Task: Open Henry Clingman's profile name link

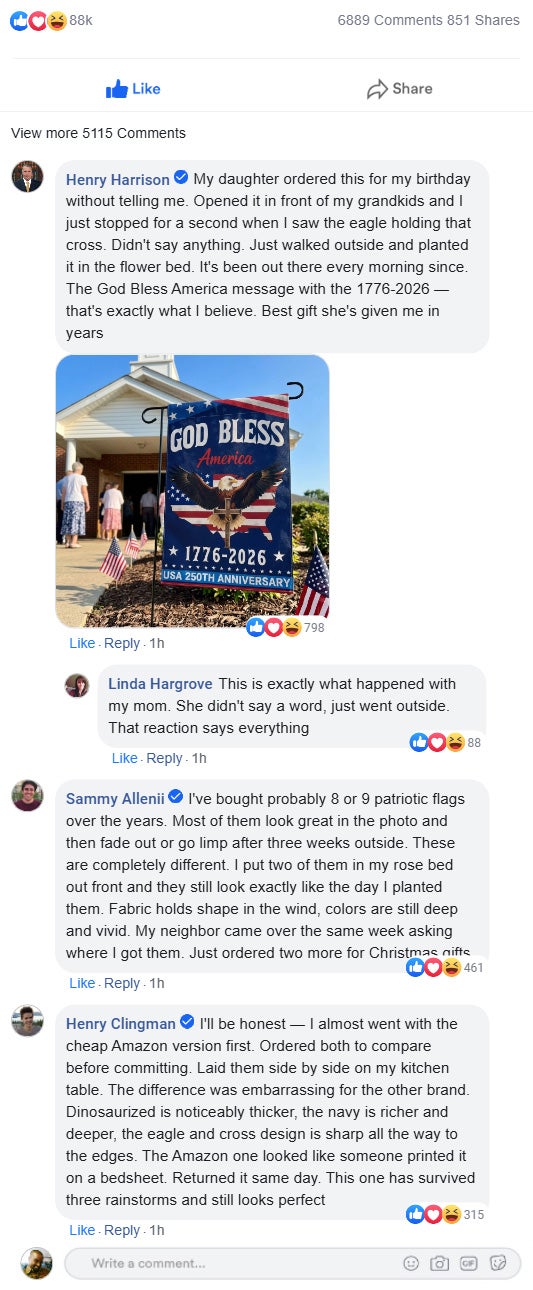Action: click(120, 1023)
